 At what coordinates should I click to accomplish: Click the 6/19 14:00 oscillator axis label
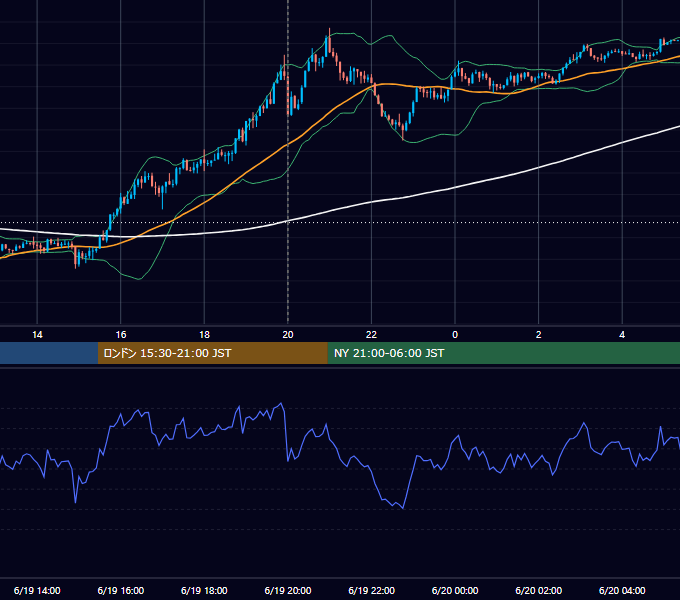click(x=37, y=590)
